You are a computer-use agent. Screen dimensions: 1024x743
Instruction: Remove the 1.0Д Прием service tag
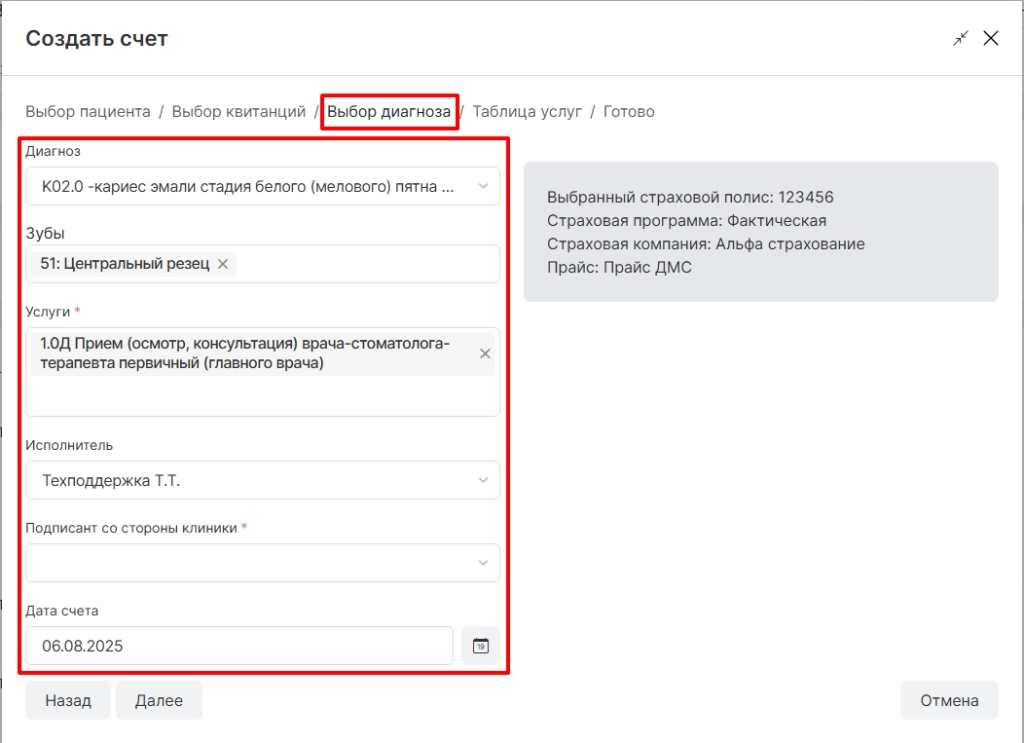click(485, 354)
